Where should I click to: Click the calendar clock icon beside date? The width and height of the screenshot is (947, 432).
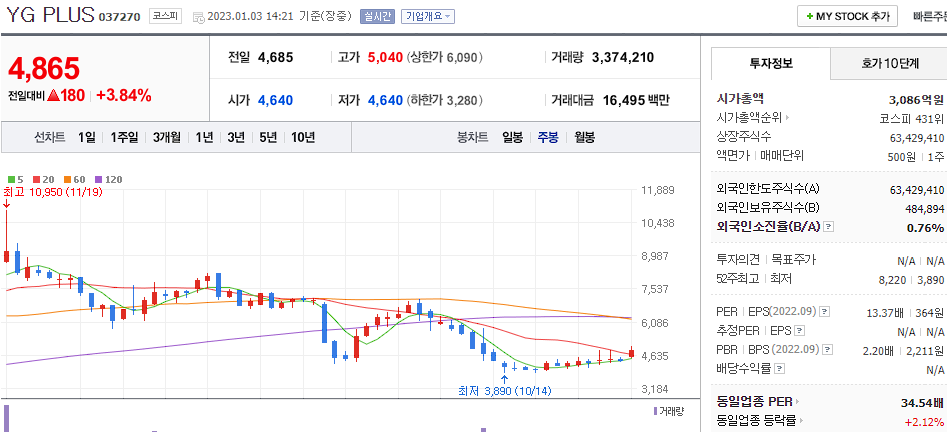pyautogui.click(x=198, y=17)
